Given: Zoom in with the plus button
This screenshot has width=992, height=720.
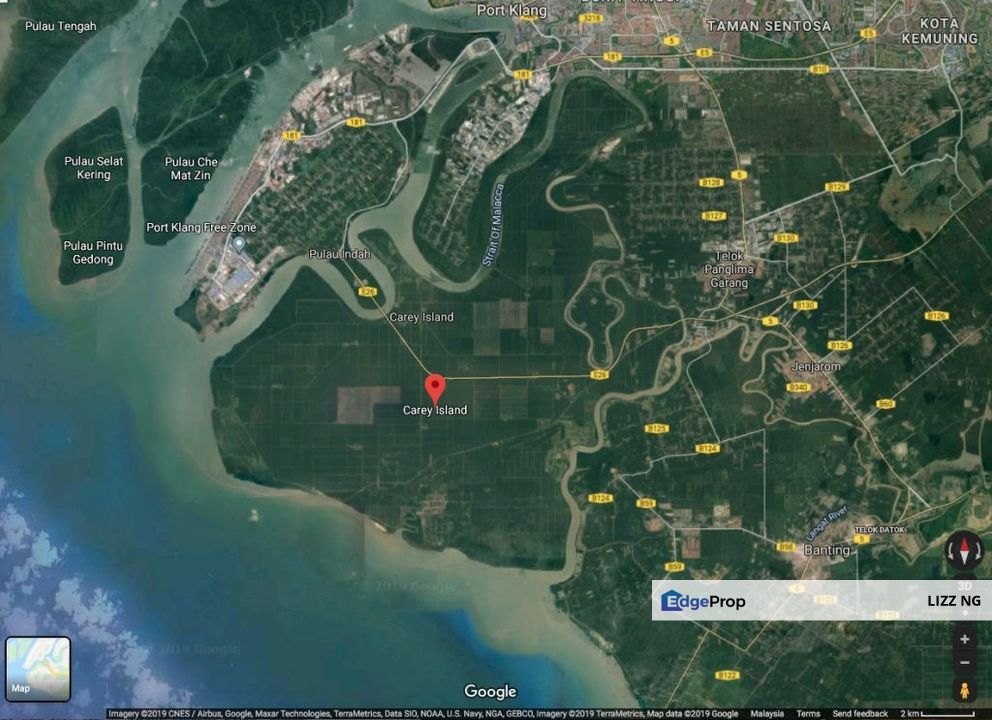Looking at the screenshot, I should point(965,638).
